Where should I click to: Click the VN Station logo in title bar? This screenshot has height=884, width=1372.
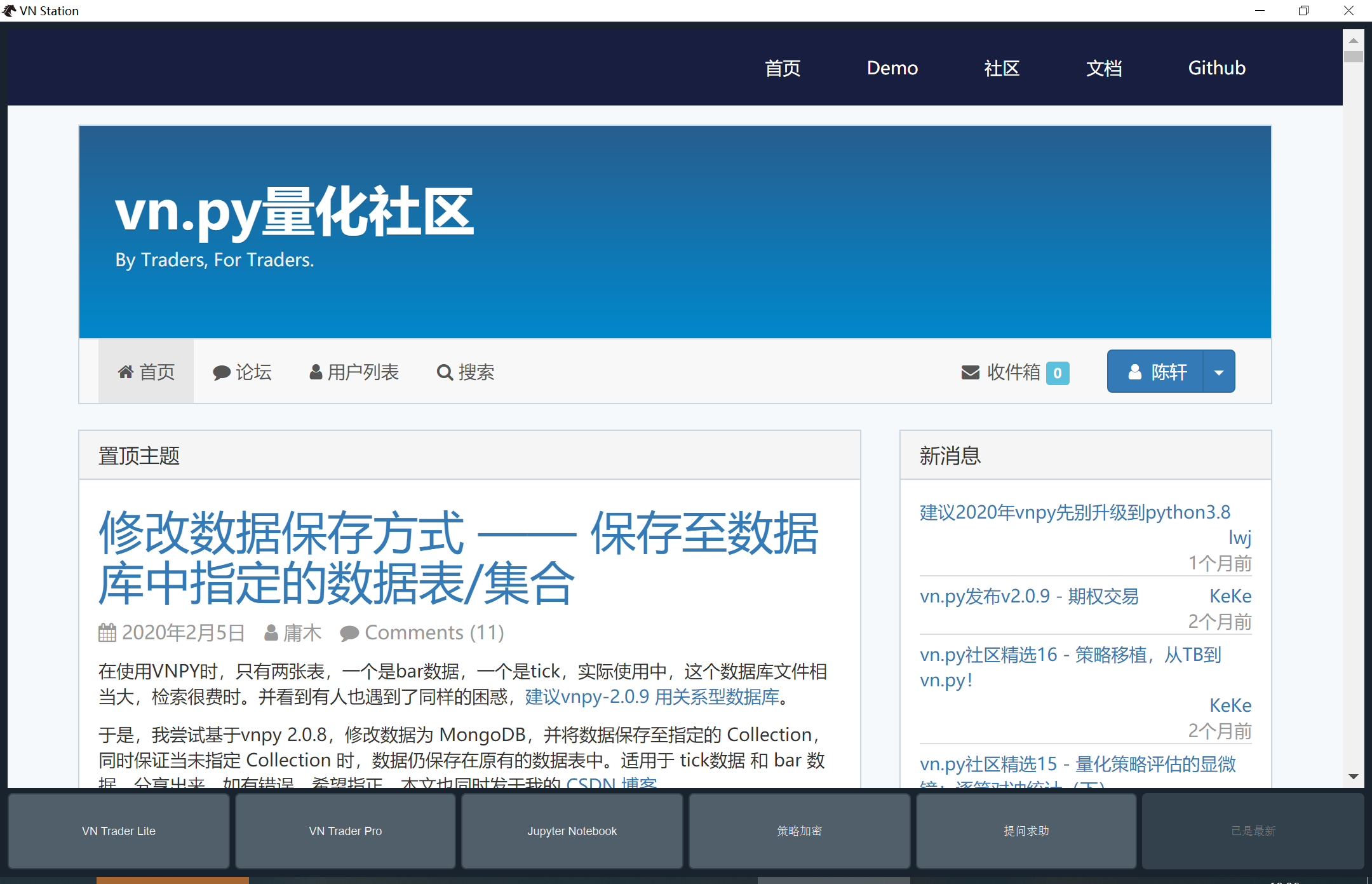pos(10,10)
